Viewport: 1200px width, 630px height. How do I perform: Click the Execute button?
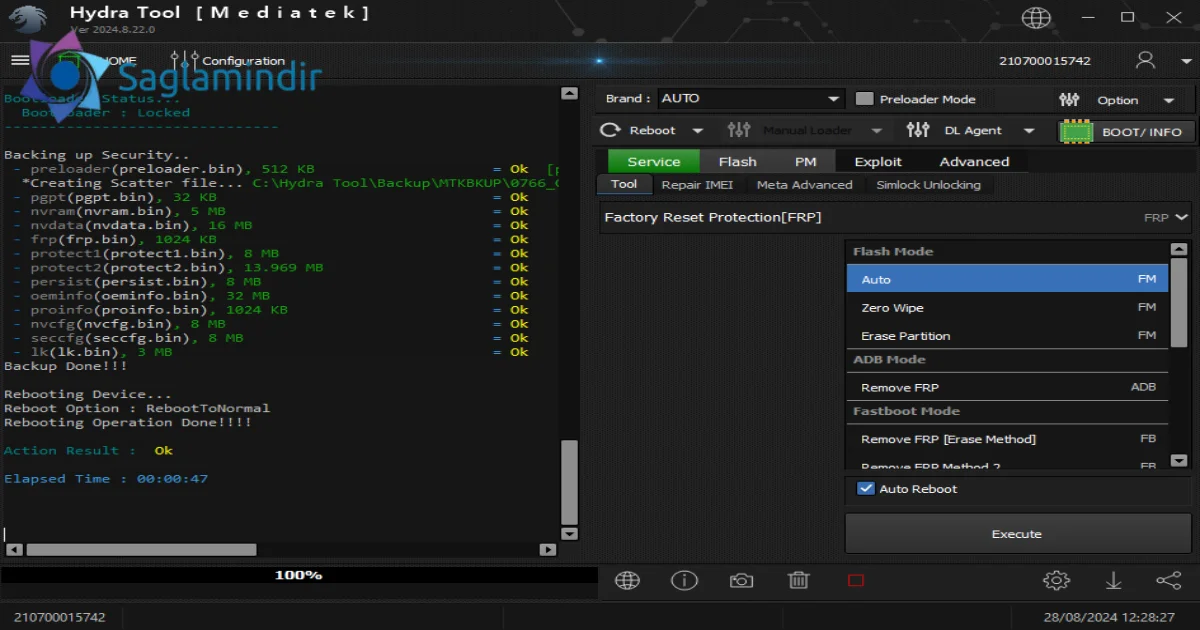1017,534
